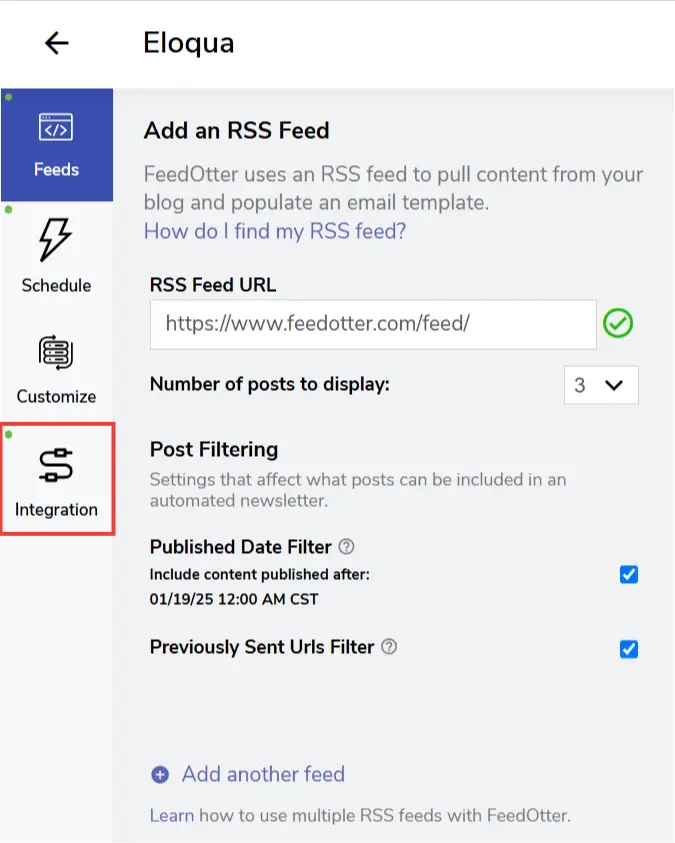This screenshot has width=675, height=843.
Task: Uncheck Previously Sent Urls Filter checkbox
Action: coord(628,649)
